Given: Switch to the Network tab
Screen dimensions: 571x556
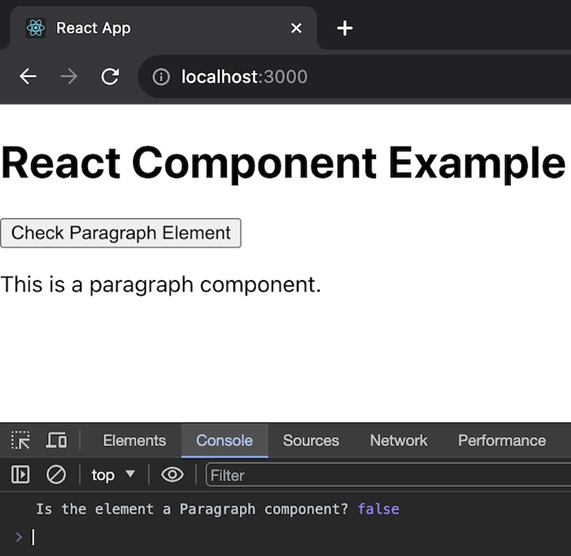Looking at the screenshot, I should (x=399, y=441).
